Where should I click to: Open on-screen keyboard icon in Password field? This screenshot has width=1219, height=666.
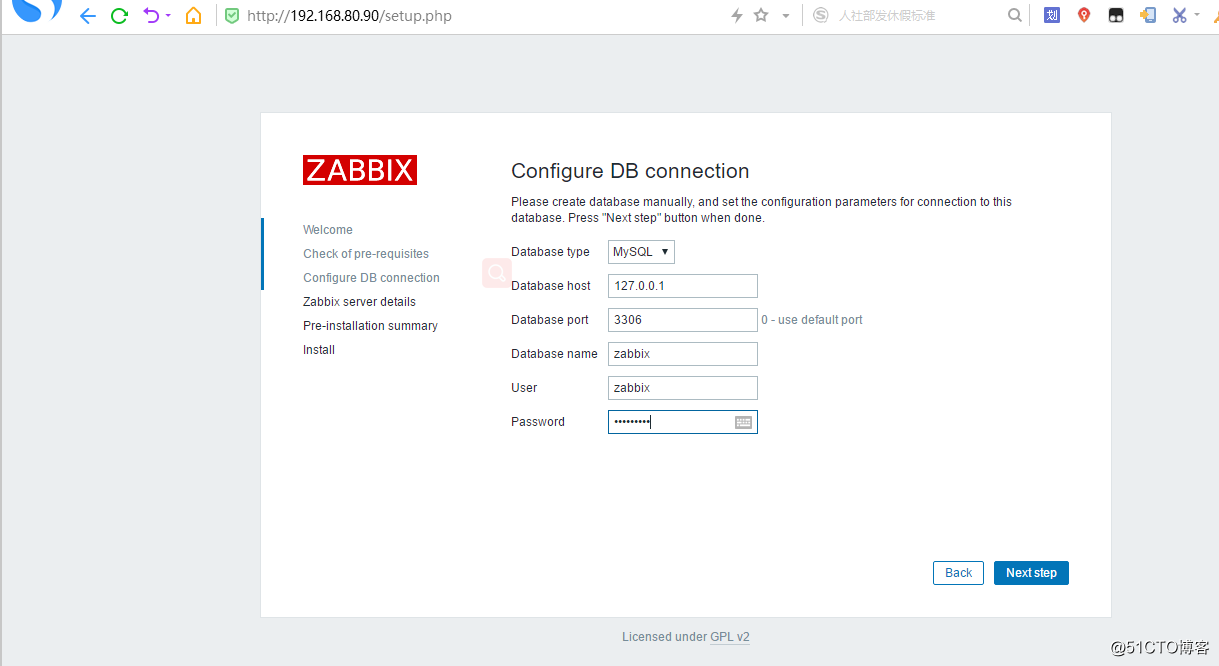point(743,422)
